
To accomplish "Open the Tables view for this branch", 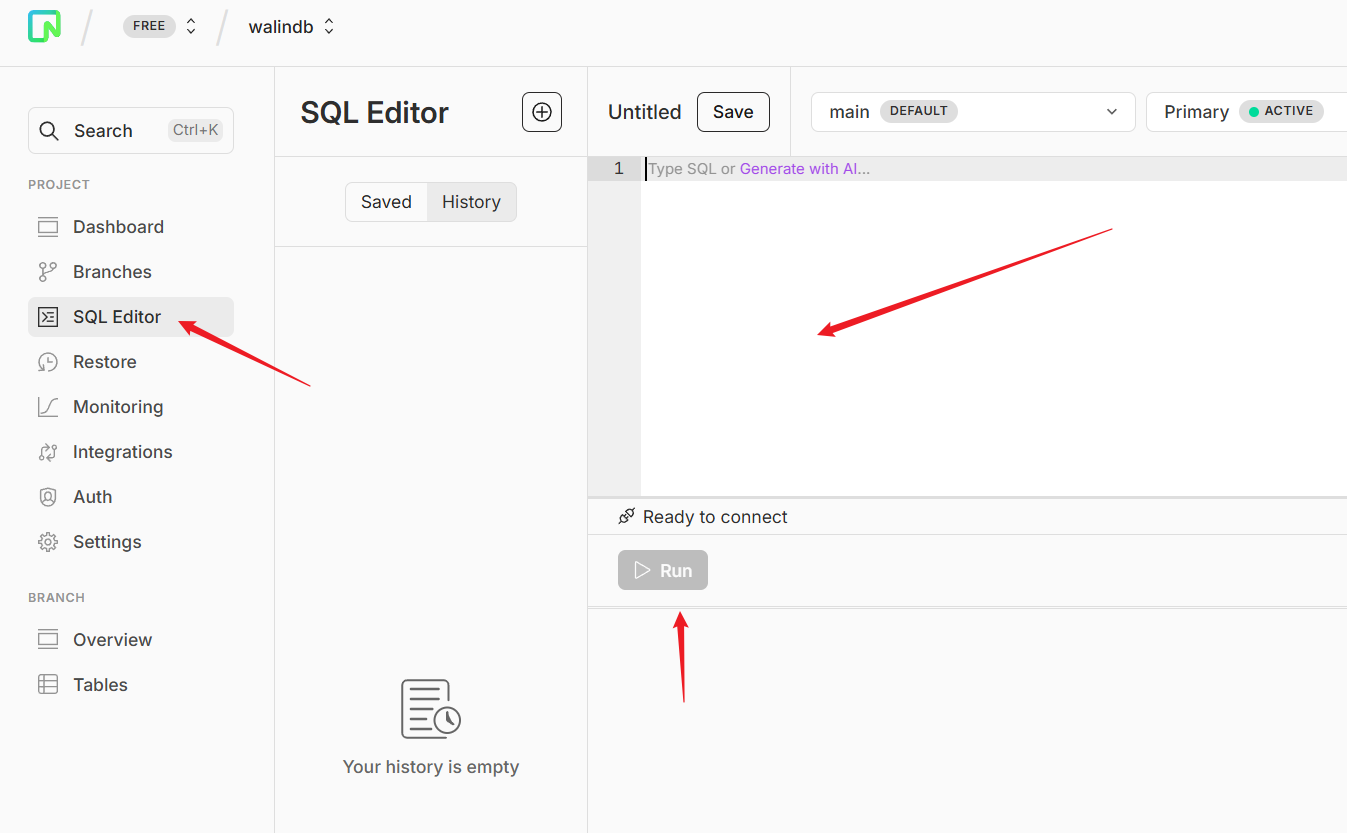I will click(x=100, y=684).
